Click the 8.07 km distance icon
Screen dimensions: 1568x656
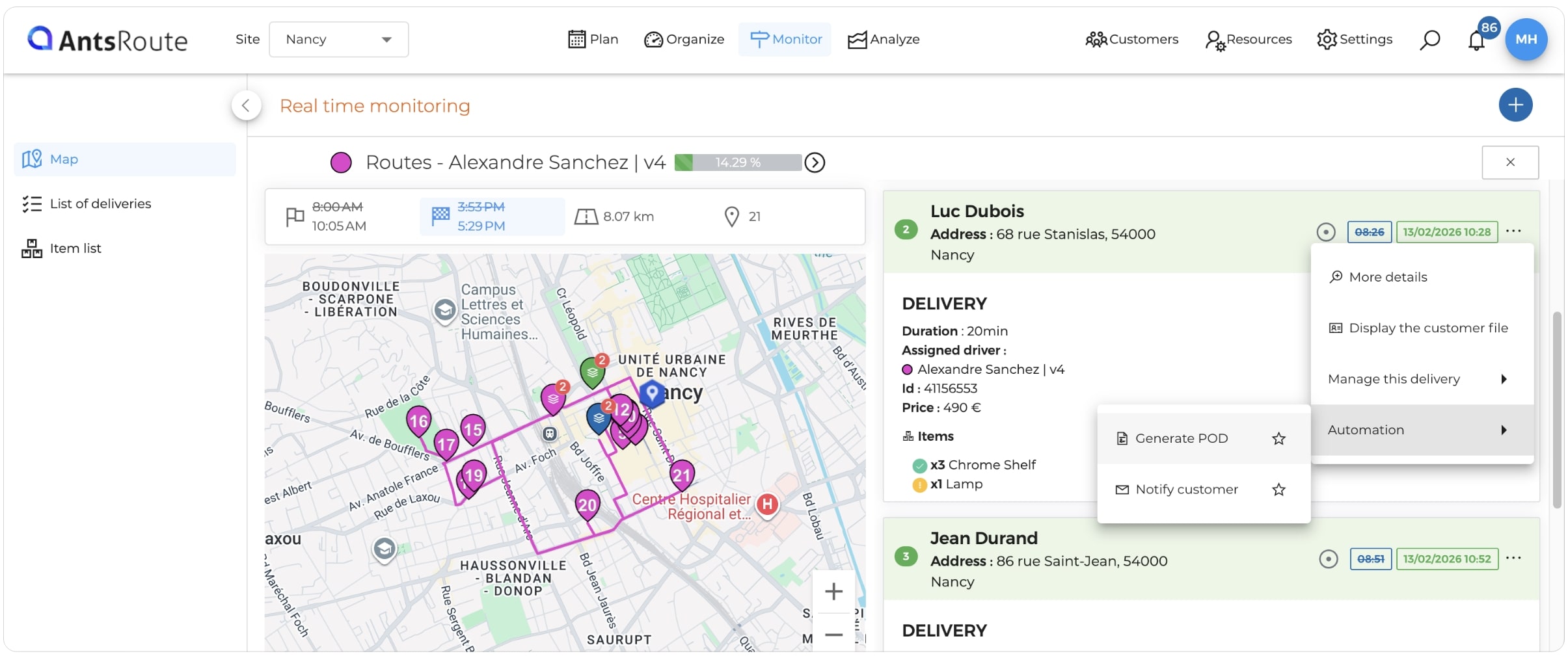(x=586, y=216)
